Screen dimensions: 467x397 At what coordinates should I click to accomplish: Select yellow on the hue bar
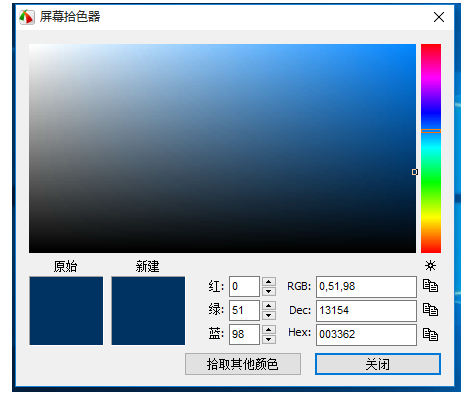(431, 218)
